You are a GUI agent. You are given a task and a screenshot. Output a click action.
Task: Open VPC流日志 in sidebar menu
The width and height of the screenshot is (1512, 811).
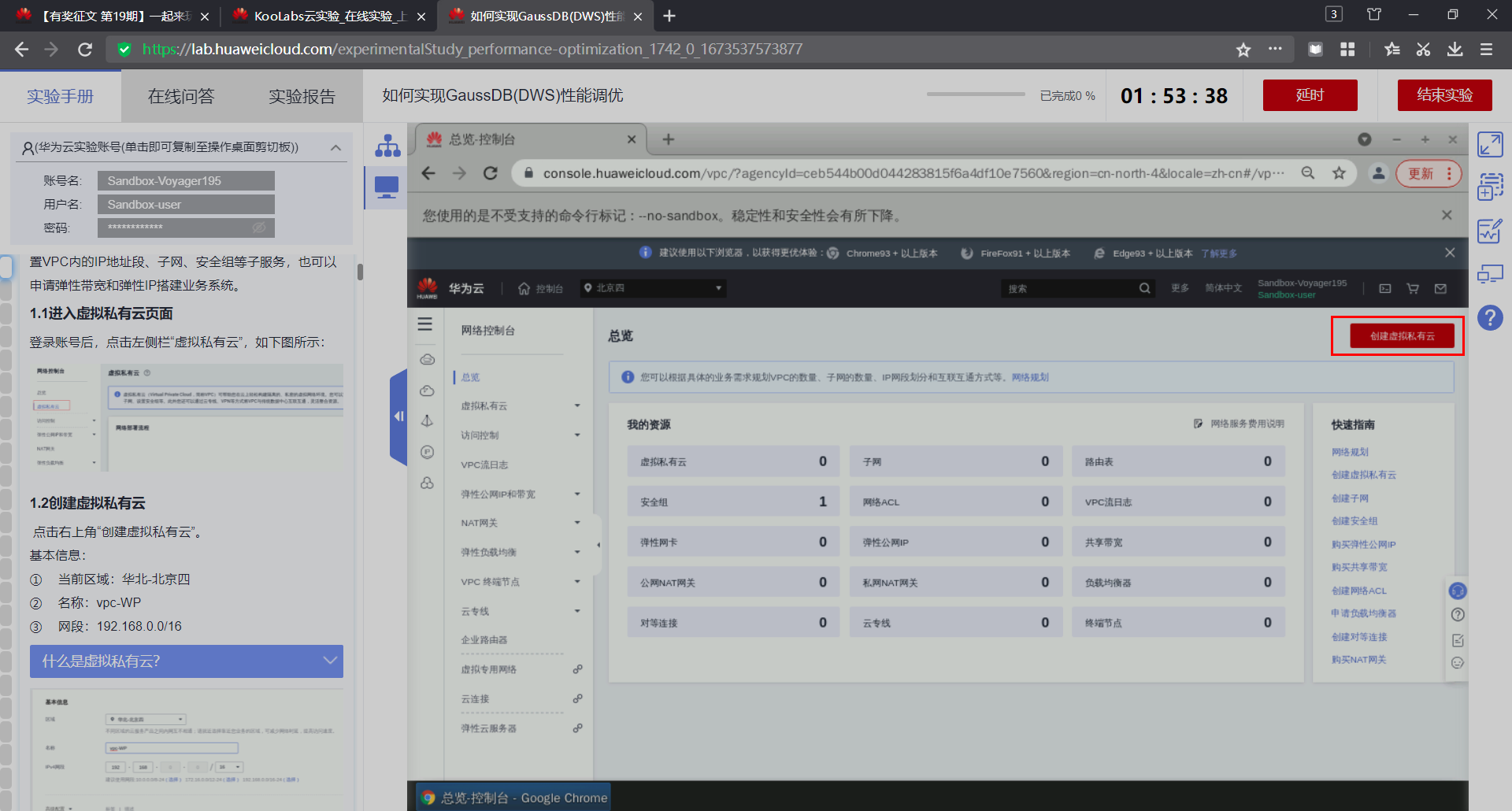[x=484, y=465]
